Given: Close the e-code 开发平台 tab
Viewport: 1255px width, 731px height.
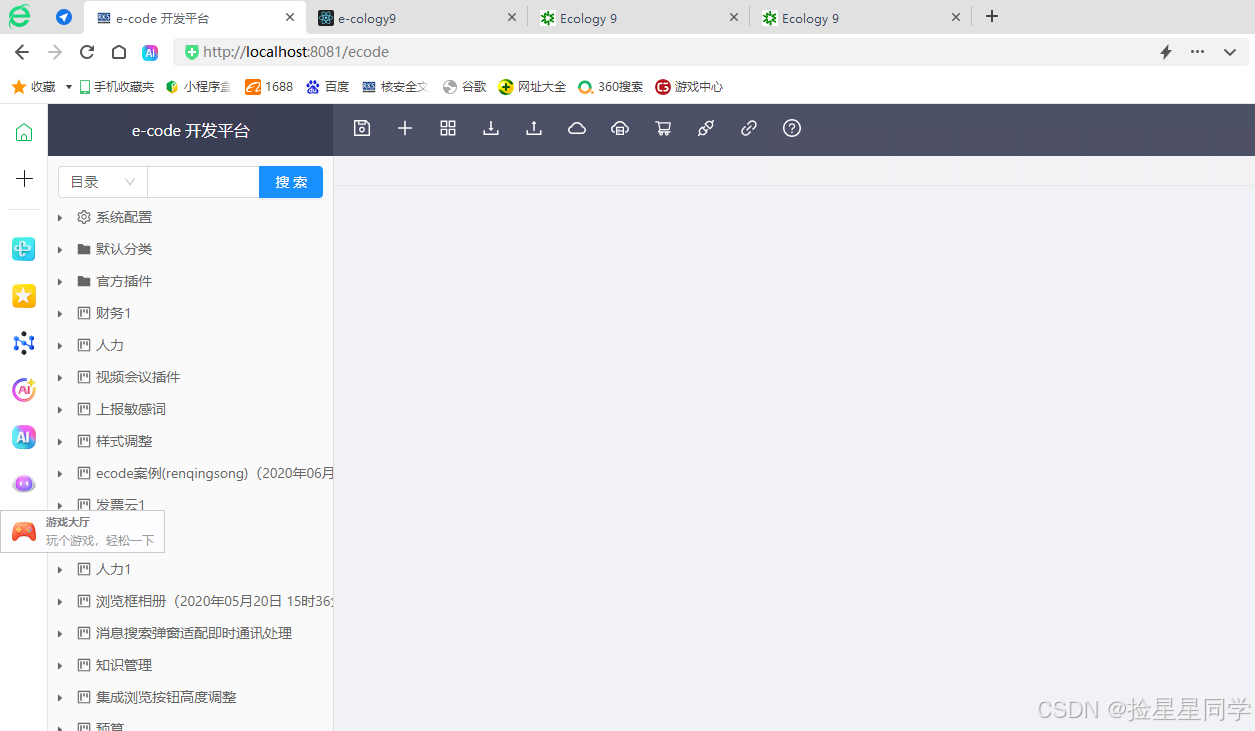Looking at the screenshot, I should tap(290, 17).
